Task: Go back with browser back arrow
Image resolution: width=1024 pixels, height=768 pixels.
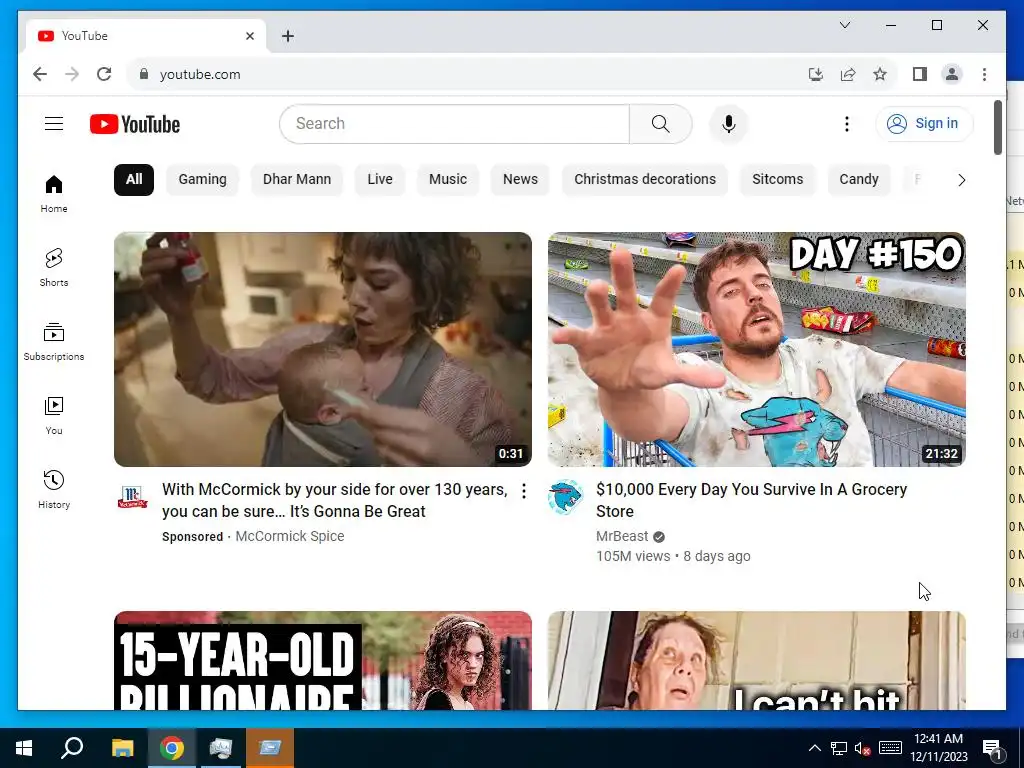Action: pos(40,74)
